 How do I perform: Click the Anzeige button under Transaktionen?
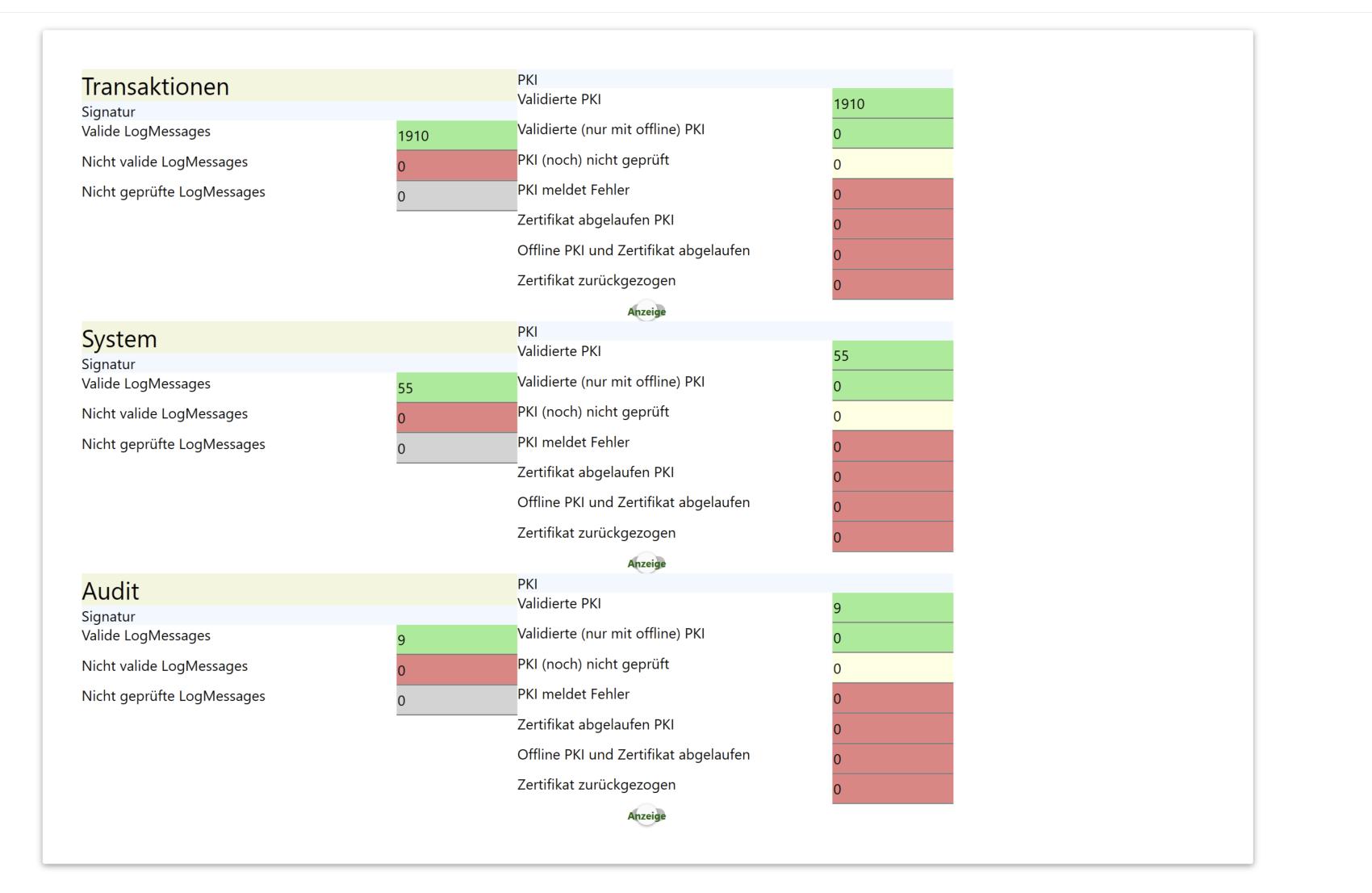[646, 312]
